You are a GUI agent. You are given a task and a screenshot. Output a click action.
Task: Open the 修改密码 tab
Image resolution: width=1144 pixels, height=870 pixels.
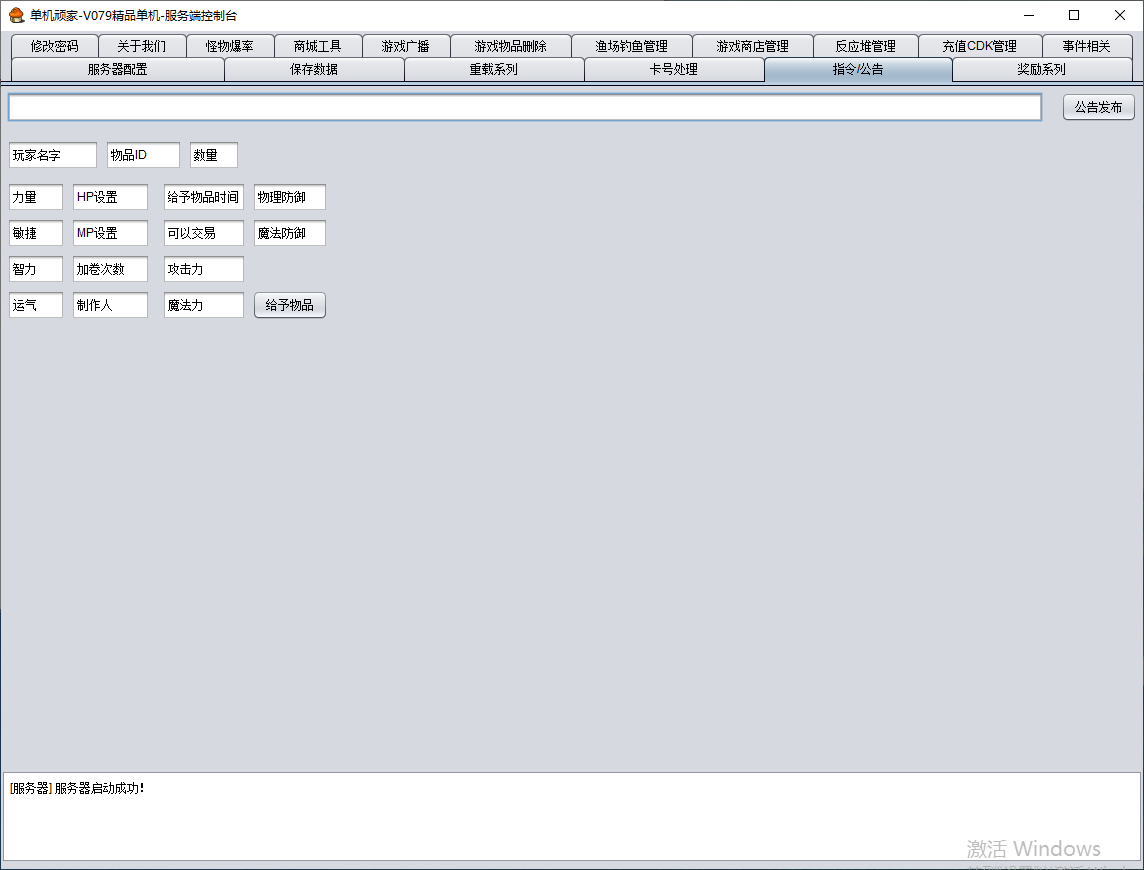pos(54,46)
